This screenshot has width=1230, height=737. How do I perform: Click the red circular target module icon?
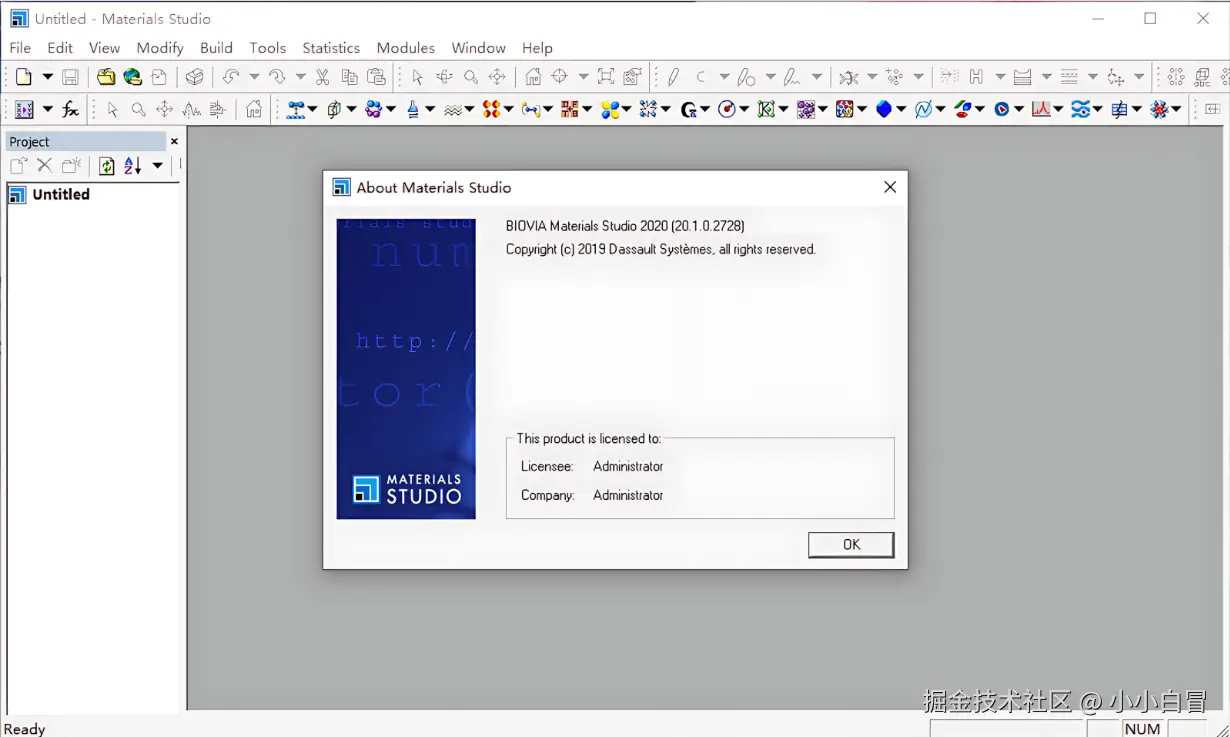727,110
